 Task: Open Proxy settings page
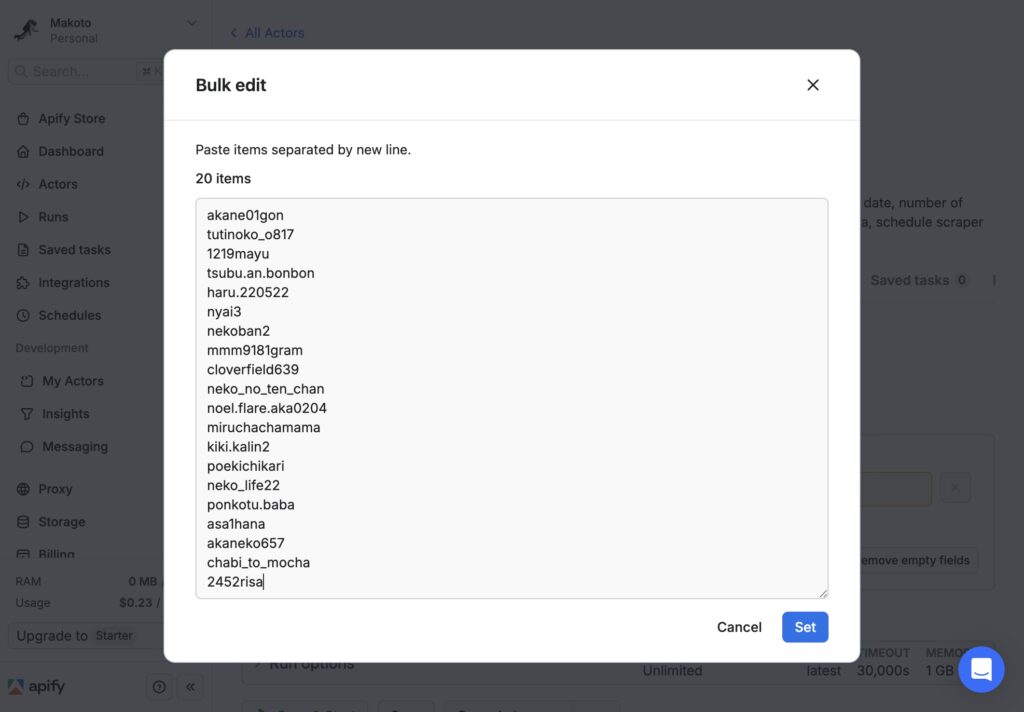pos(55,489)
